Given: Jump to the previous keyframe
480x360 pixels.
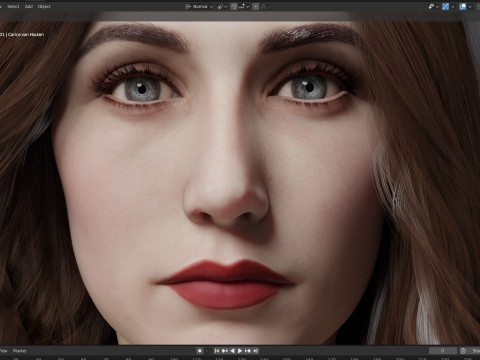Looking at the screenshot, I should [224, 351].
